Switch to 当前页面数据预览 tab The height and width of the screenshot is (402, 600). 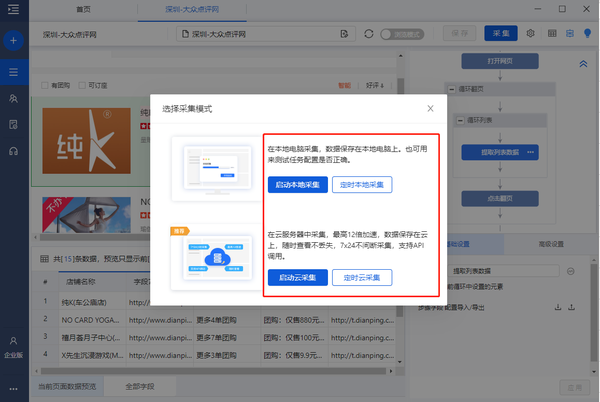pos(67,387)
